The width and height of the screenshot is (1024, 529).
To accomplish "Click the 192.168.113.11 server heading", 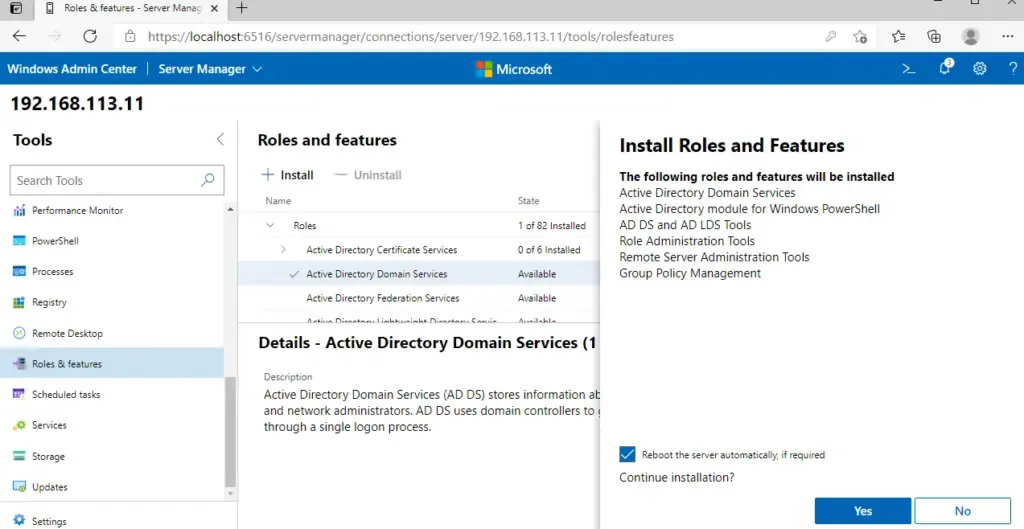I will (x=77, y=104).
